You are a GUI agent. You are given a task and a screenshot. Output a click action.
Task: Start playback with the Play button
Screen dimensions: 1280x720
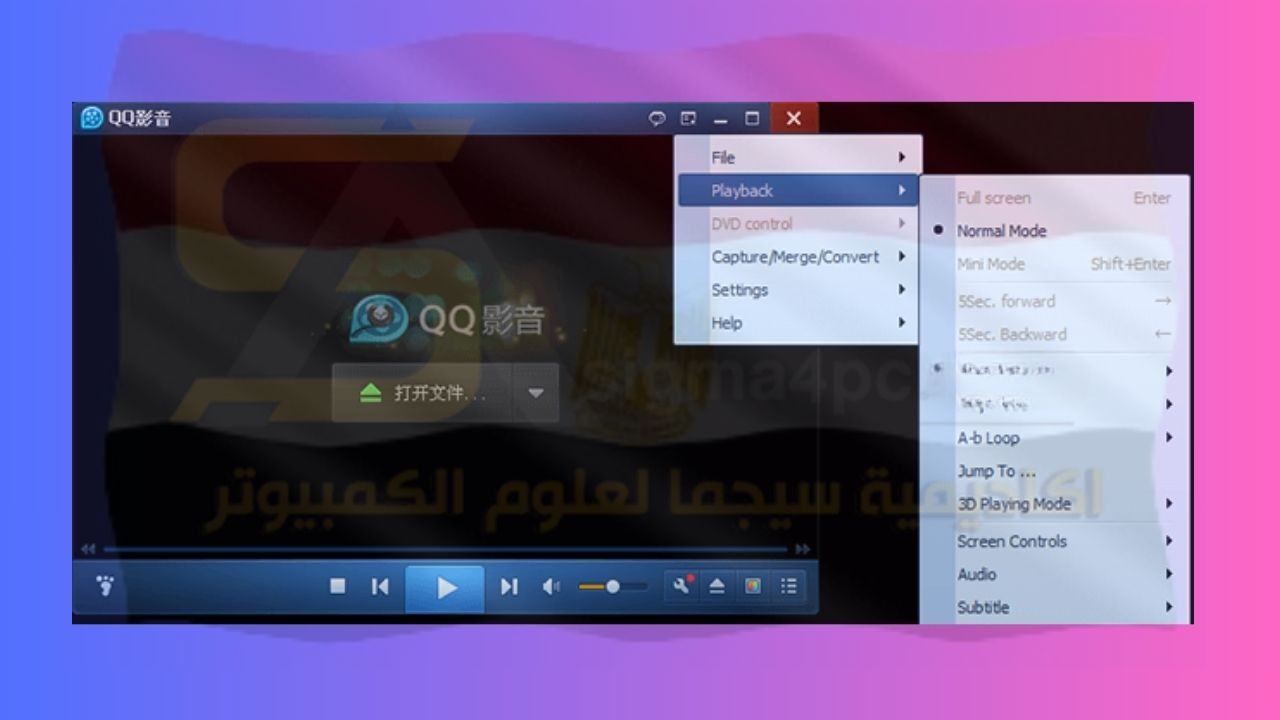[x=445, y=588]
